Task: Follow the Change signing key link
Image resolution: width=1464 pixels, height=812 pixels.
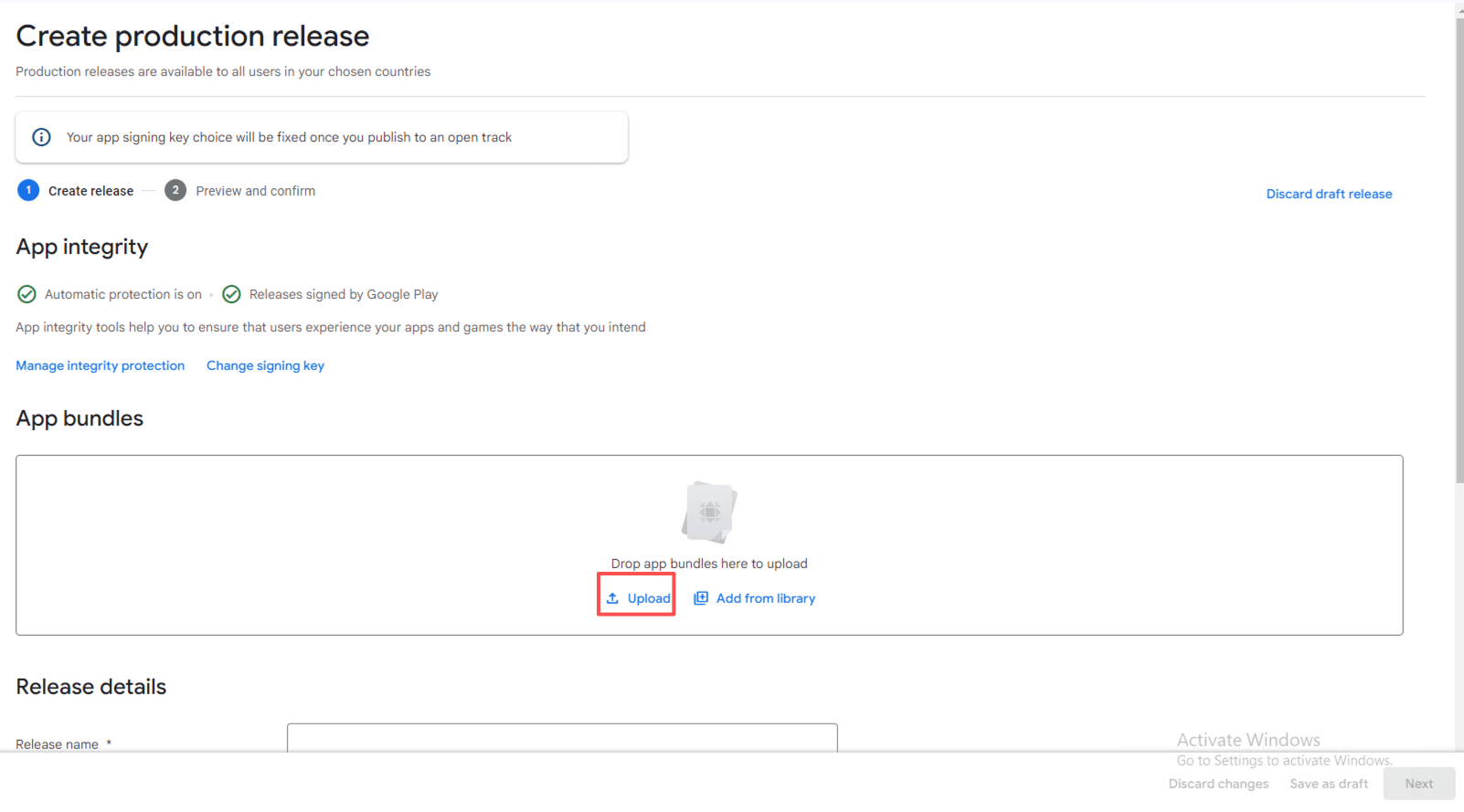Action: 265,365
